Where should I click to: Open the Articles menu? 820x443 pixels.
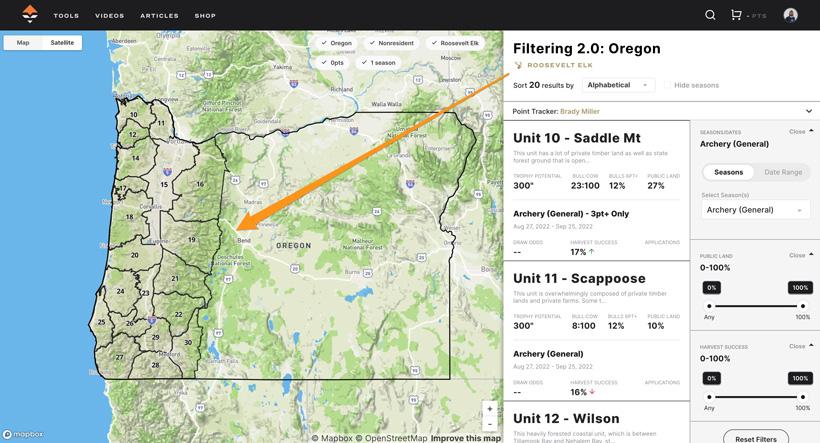coord(160,16)
